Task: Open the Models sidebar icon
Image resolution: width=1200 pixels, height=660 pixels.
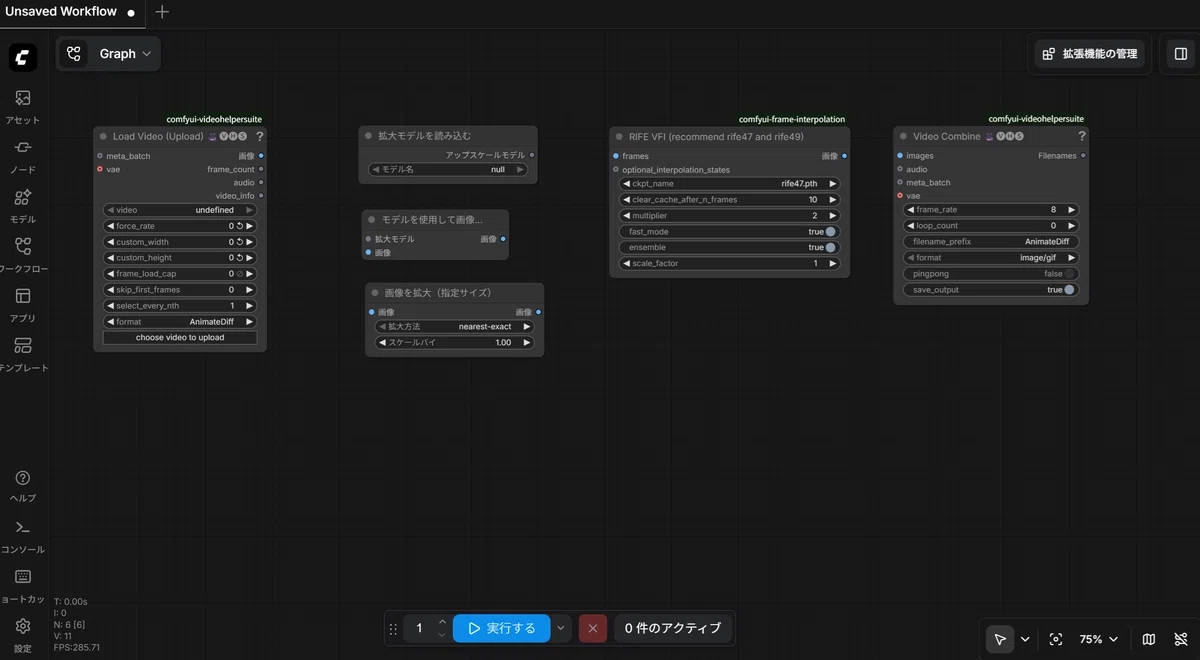Action: tap(23, 205)
